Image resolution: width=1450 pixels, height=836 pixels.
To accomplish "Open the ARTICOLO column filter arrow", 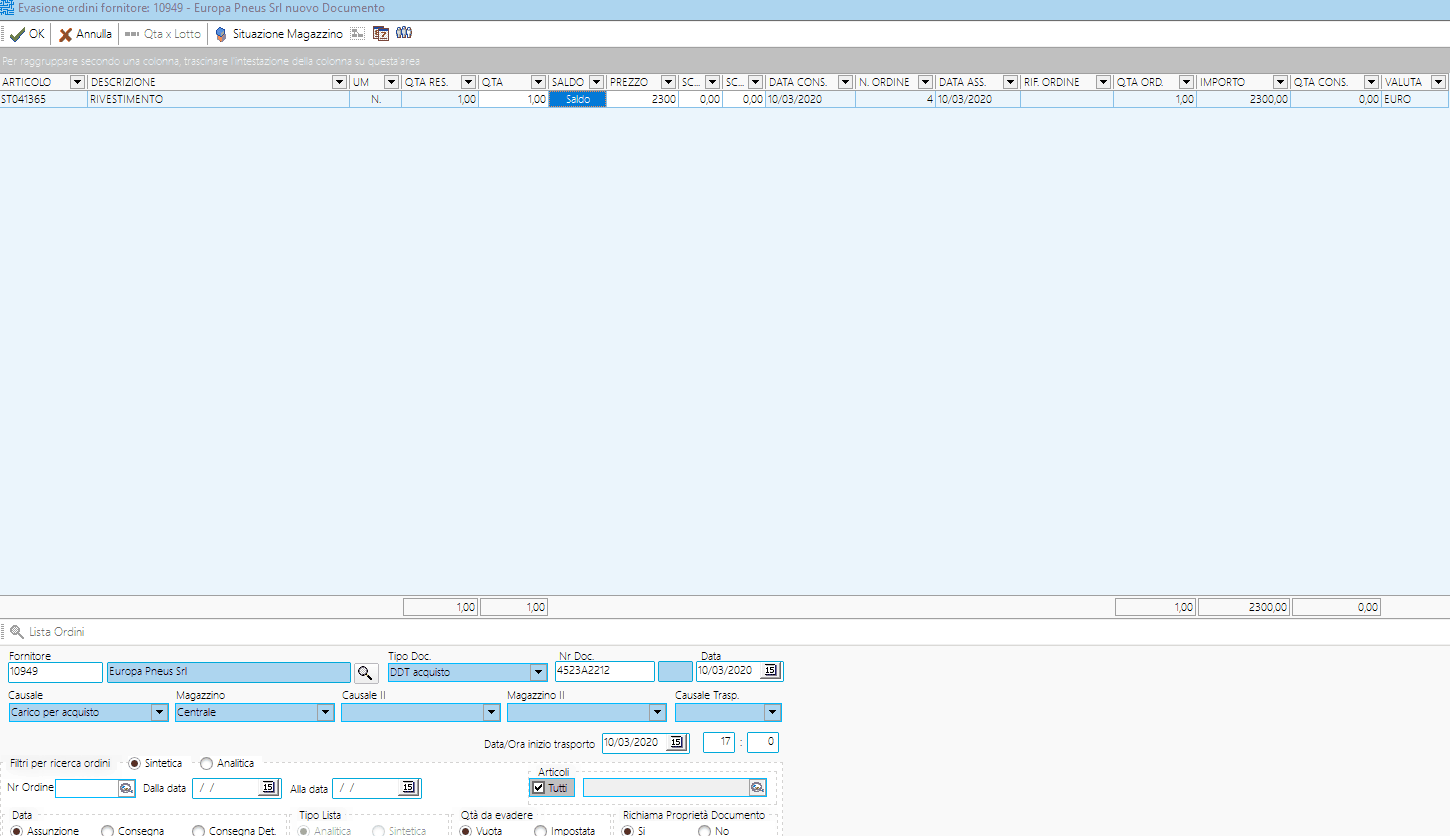I will coord(77,82).
